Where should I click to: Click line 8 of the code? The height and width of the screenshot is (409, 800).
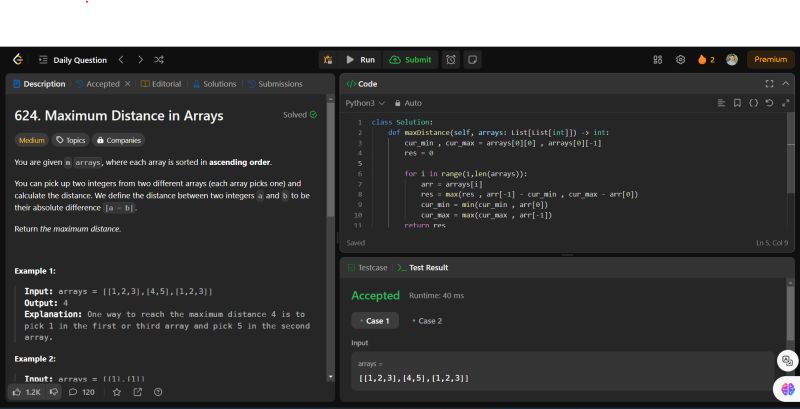pos(530,194)
